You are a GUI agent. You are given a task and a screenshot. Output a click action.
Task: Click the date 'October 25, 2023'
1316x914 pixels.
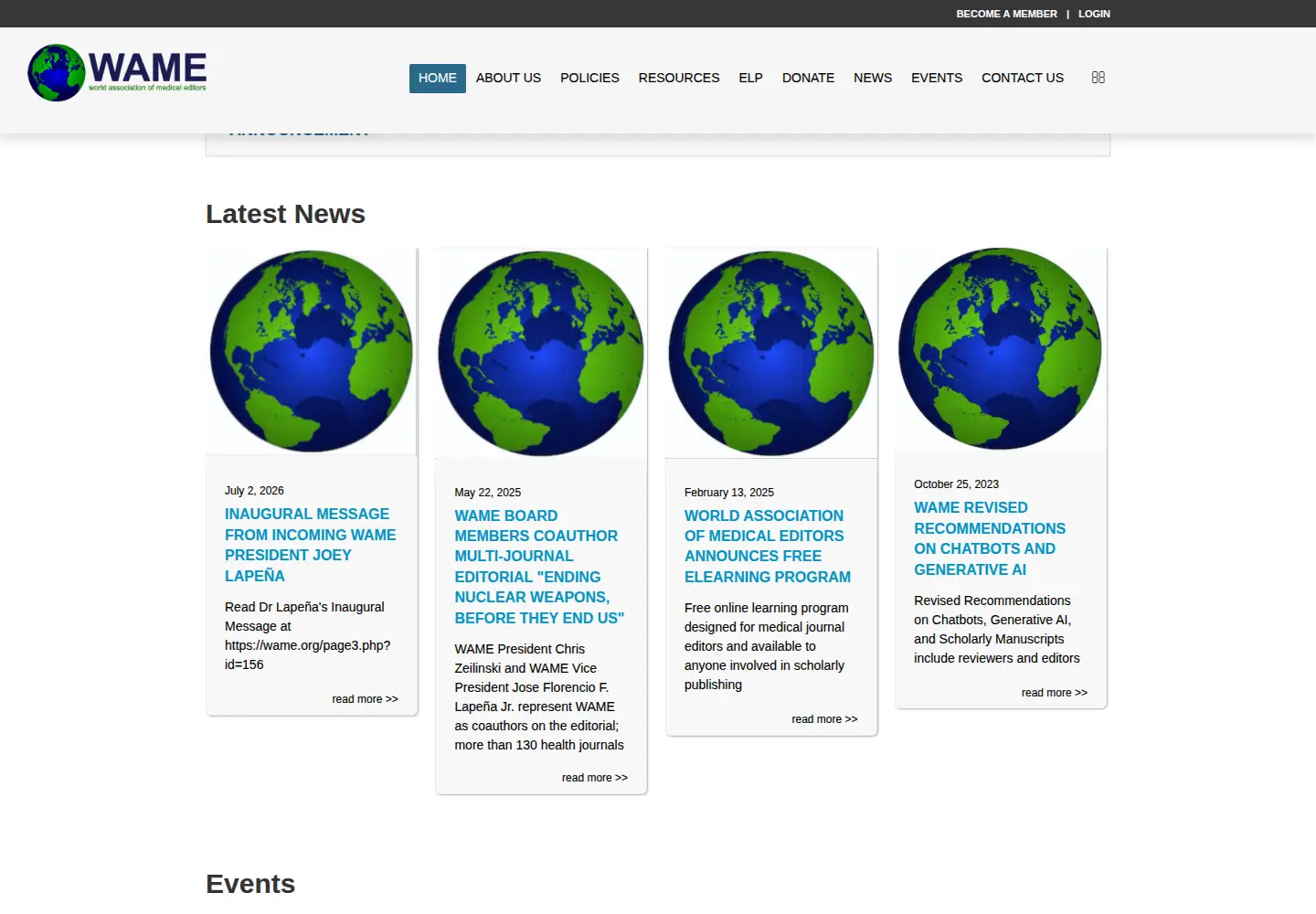tap(956, 484)
